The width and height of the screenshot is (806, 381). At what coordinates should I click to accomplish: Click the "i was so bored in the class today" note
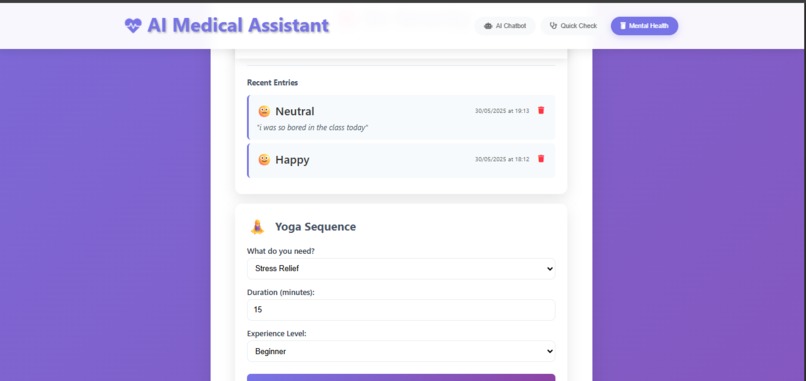pyautogui.click(x=313, y=128)
